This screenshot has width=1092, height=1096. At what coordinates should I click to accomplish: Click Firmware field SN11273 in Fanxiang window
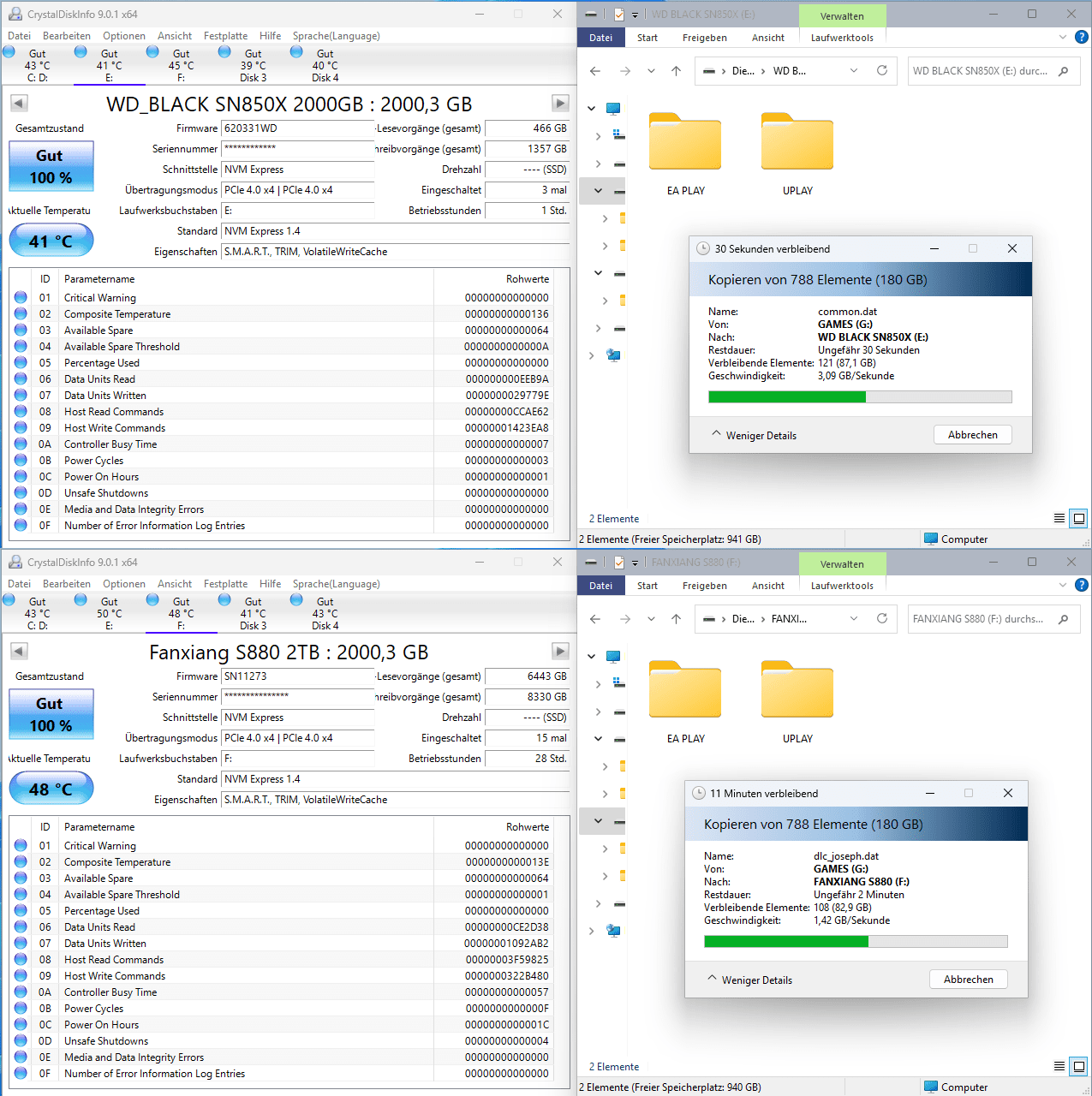click(297, 676)
